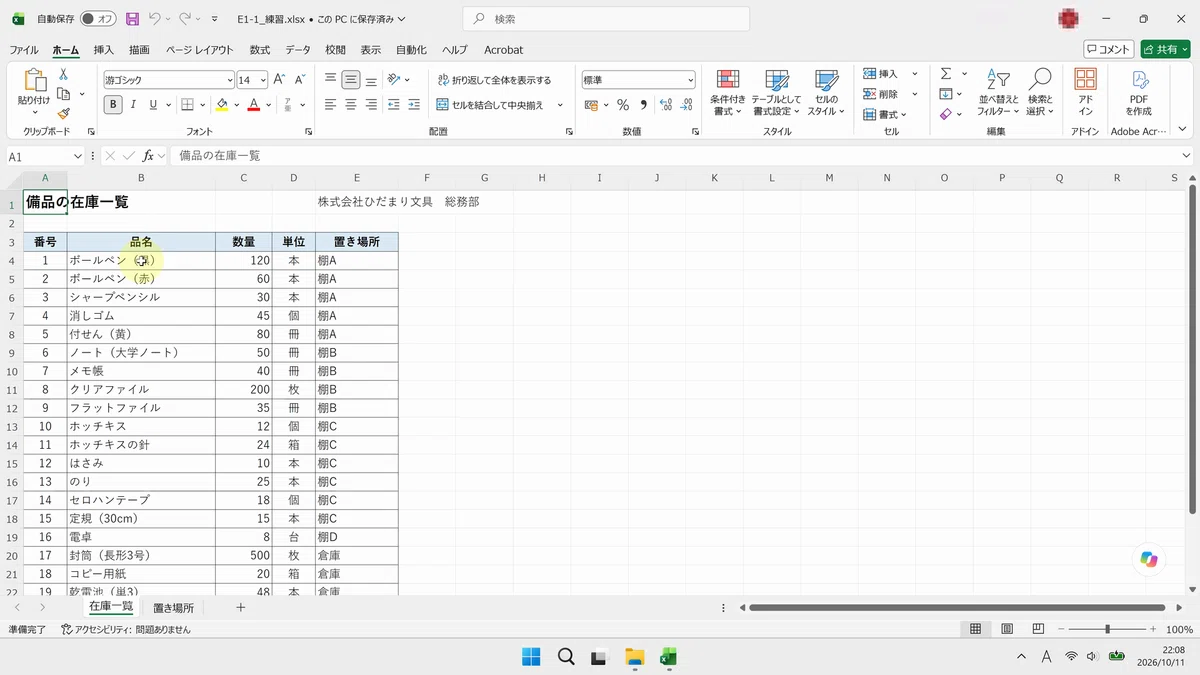Click the Clear eraser icon
This screenshot has width=1200, height=675.
click(x=945, y=114)
